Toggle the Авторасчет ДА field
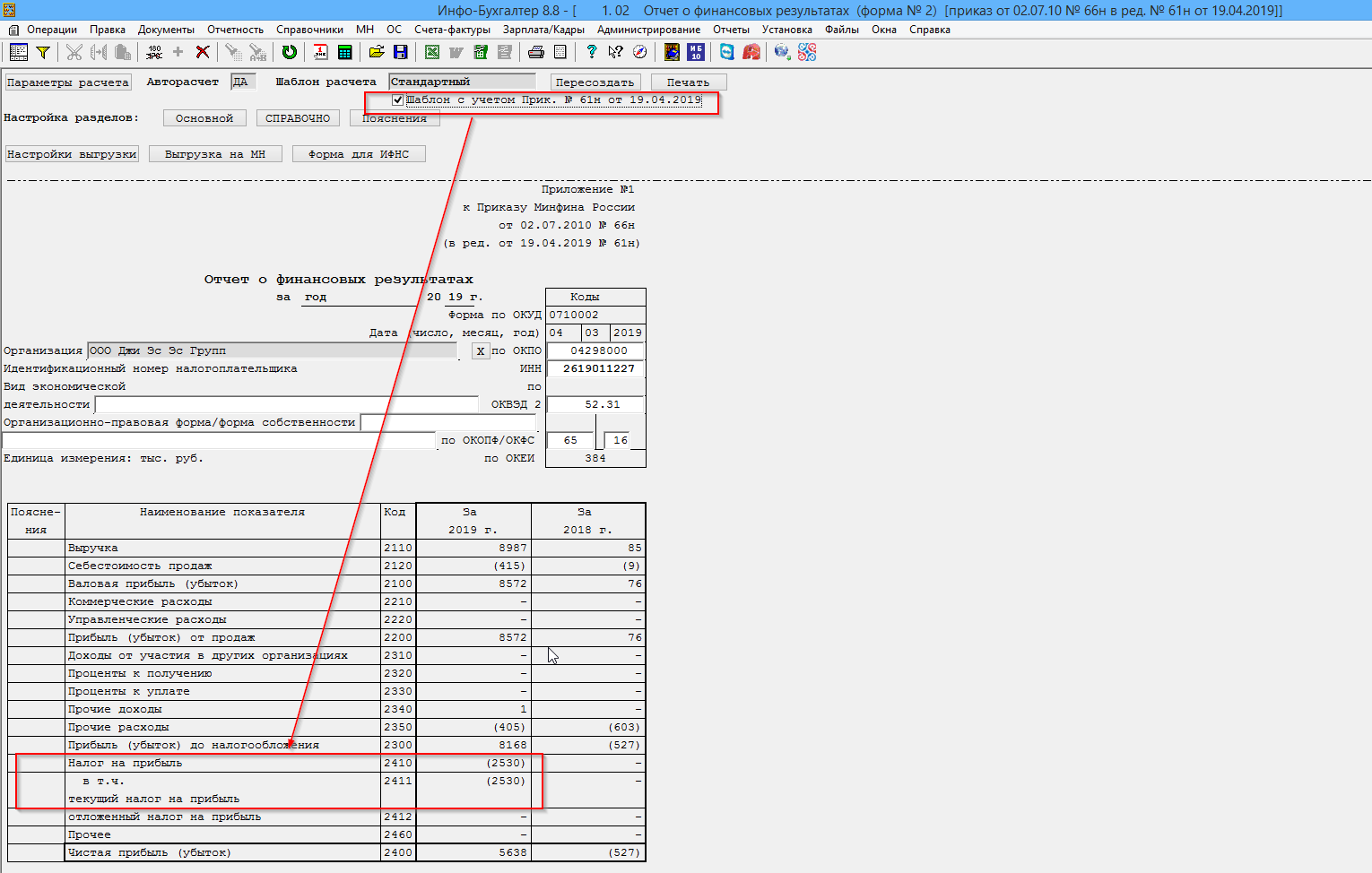Viewport: 1372px width, 873px height. coord(243,82)
